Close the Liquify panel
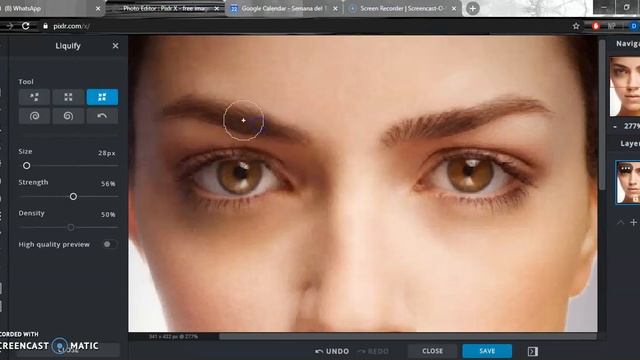Image resolution: width=640 pixels, height=360 pixels. (x=116, y=46)
